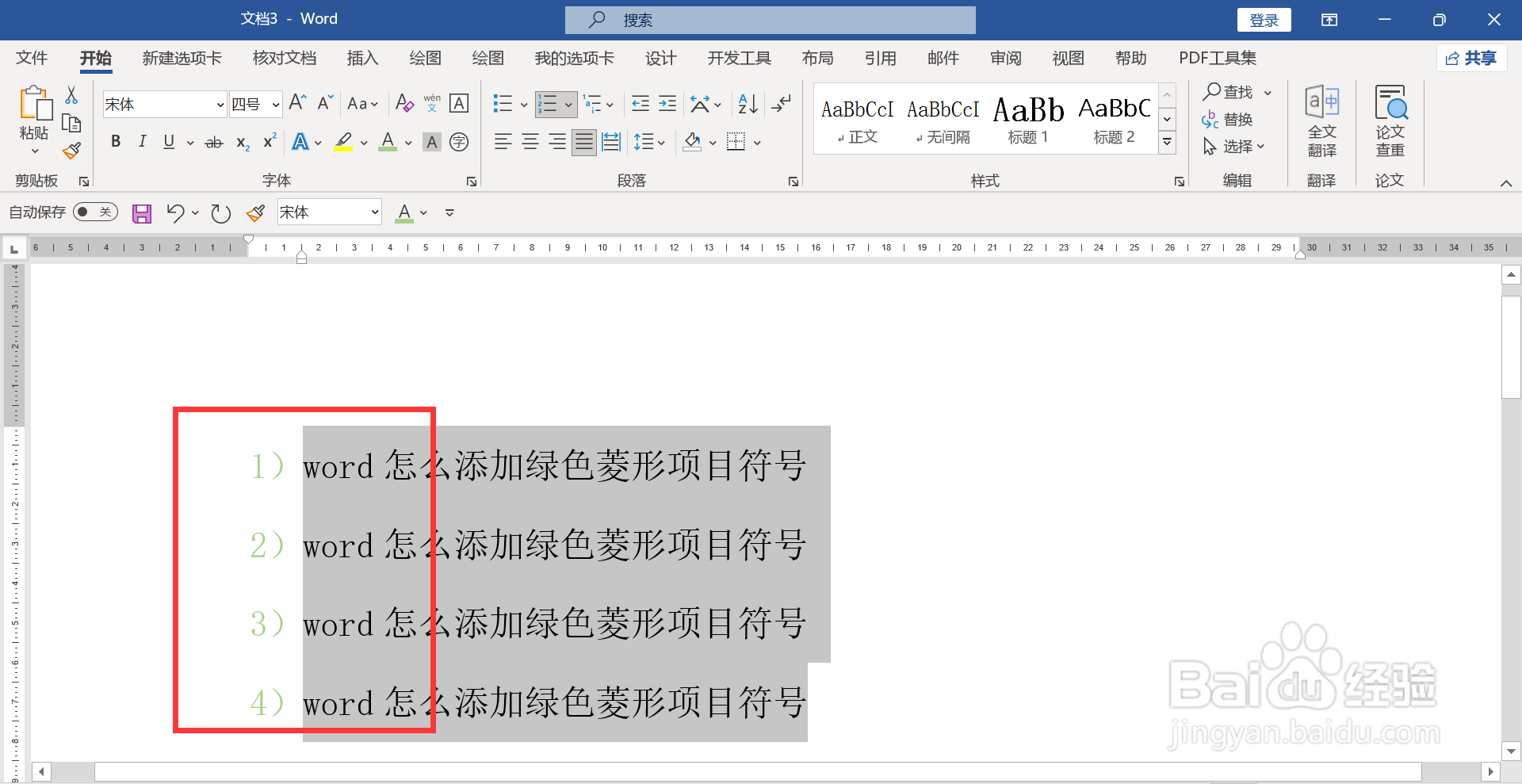Click the Cut scissors icon
The width and height of the screenshot is (1522, 784).
coord(71,95)
